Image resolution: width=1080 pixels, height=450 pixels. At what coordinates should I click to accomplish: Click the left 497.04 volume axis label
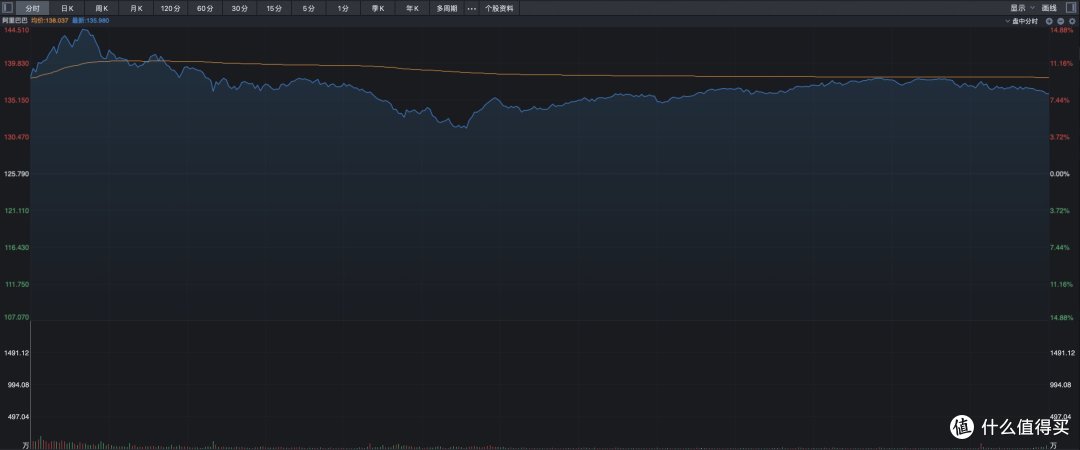pyautogui.click(x=17, y=417)
